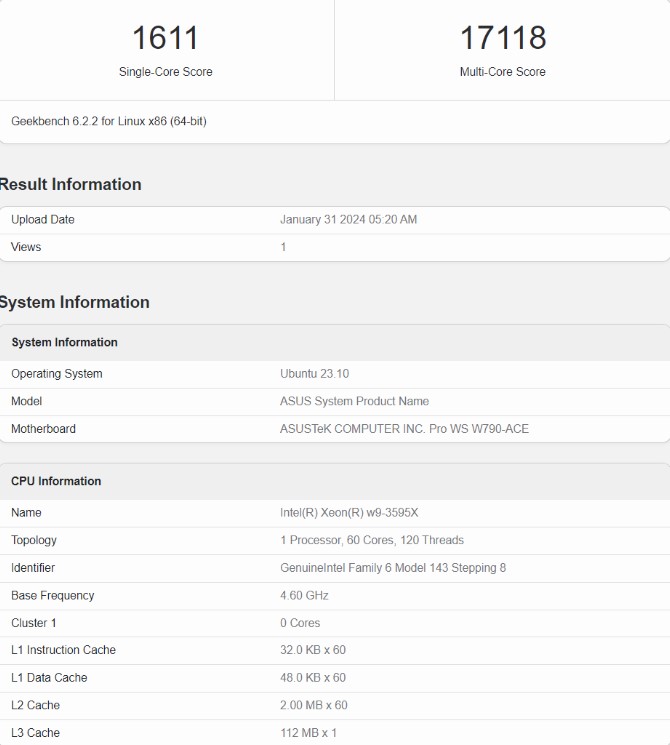Click the Views value '1'
This screenshot has height=745, width=670.
(x=283, y=247)
